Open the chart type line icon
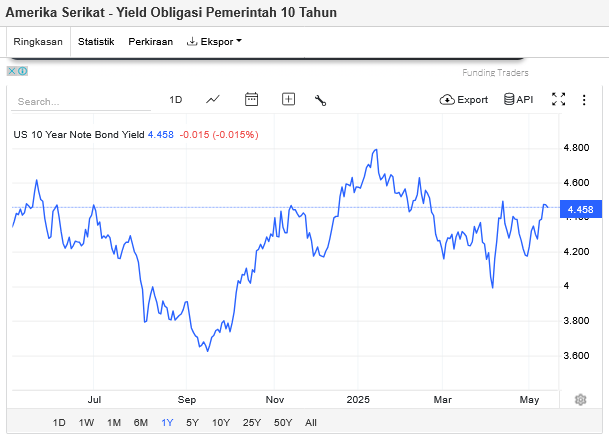 pos(213,99)
